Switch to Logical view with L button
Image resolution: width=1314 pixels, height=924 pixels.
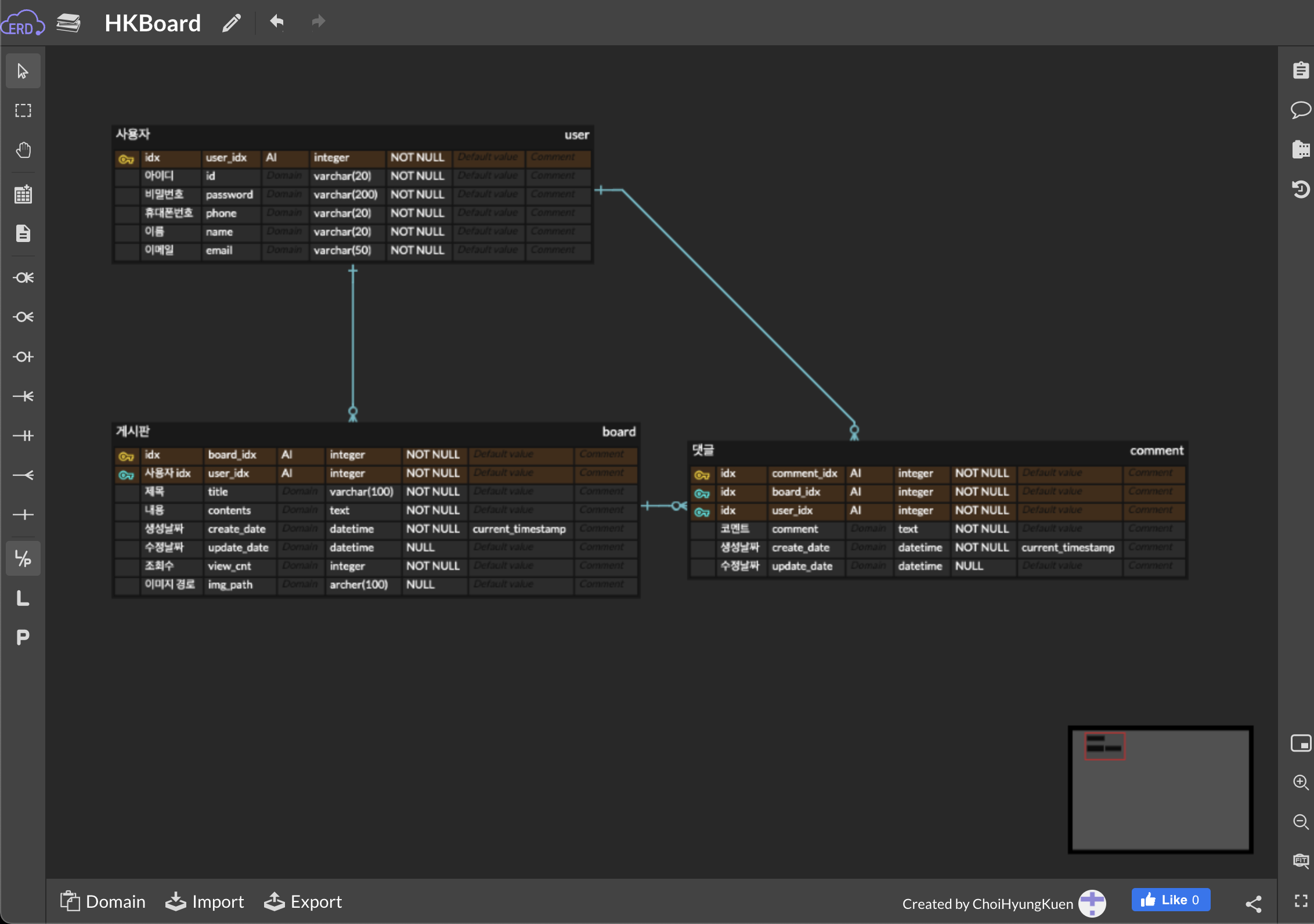23,598
